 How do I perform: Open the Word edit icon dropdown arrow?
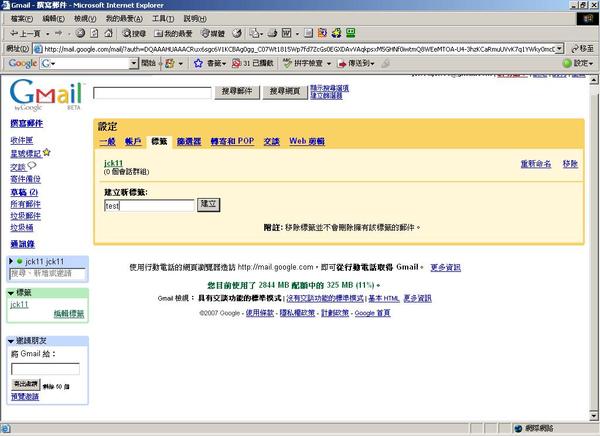coord(297,34)
